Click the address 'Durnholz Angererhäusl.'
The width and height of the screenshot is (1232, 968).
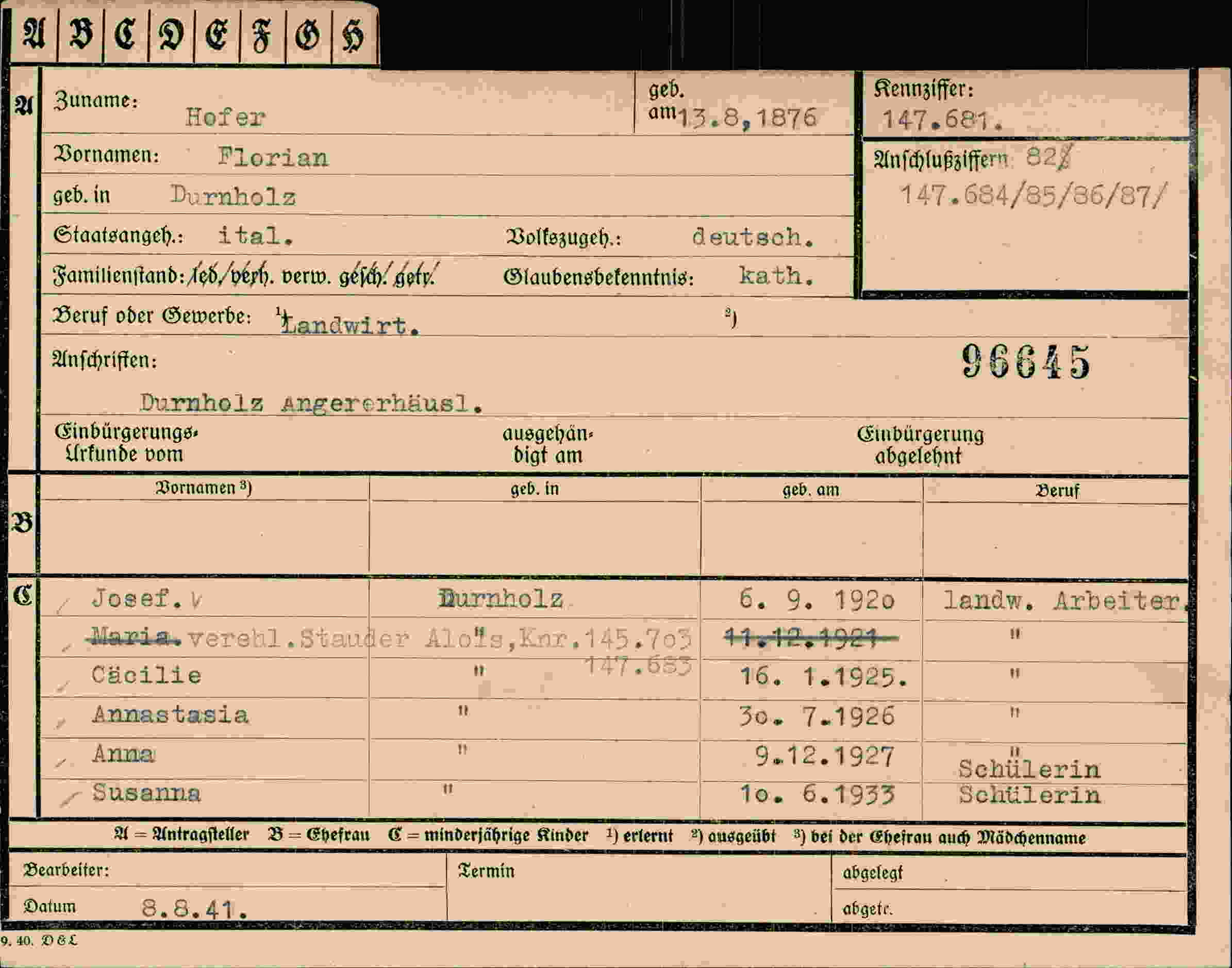pyautogui.click(x=311, y=404)
